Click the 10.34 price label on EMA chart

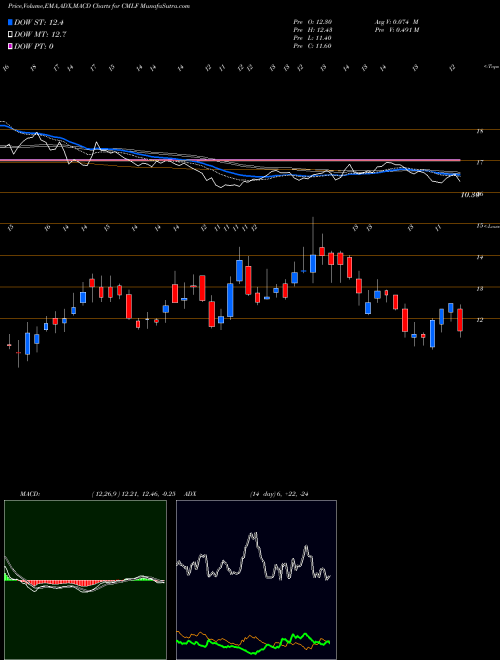tap(470, 194)
